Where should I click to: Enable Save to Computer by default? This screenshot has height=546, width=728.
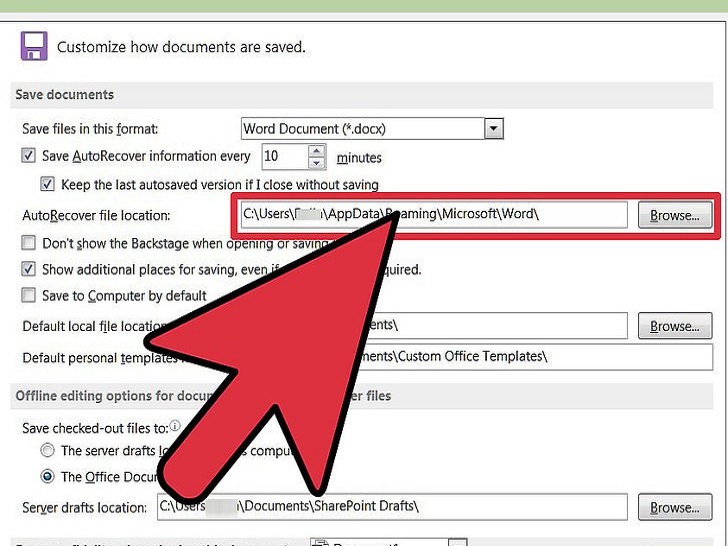28,295
